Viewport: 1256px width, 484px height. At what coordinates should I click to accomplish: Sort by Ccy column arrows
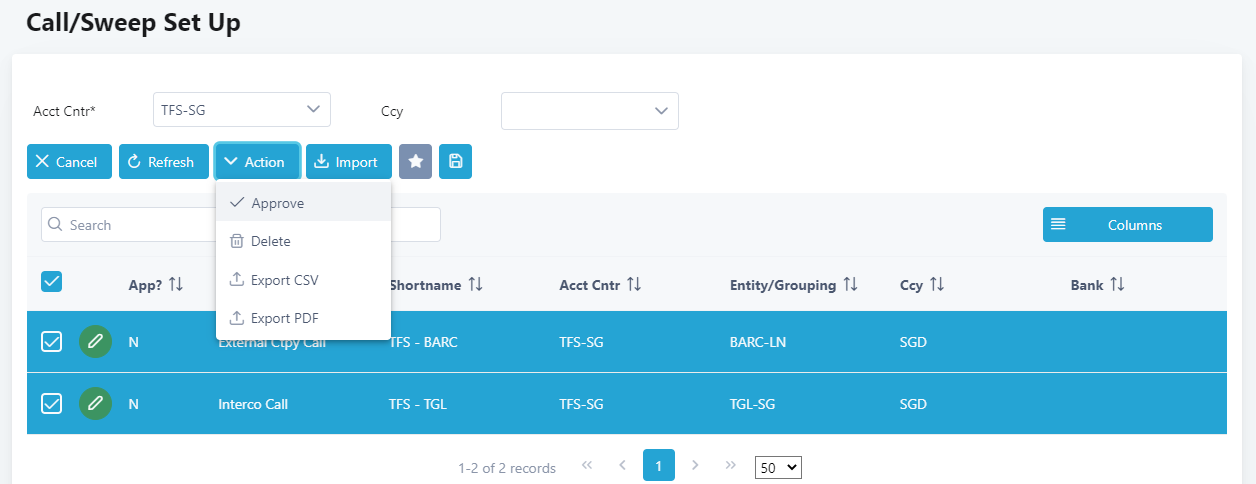[x=936, y=285]
